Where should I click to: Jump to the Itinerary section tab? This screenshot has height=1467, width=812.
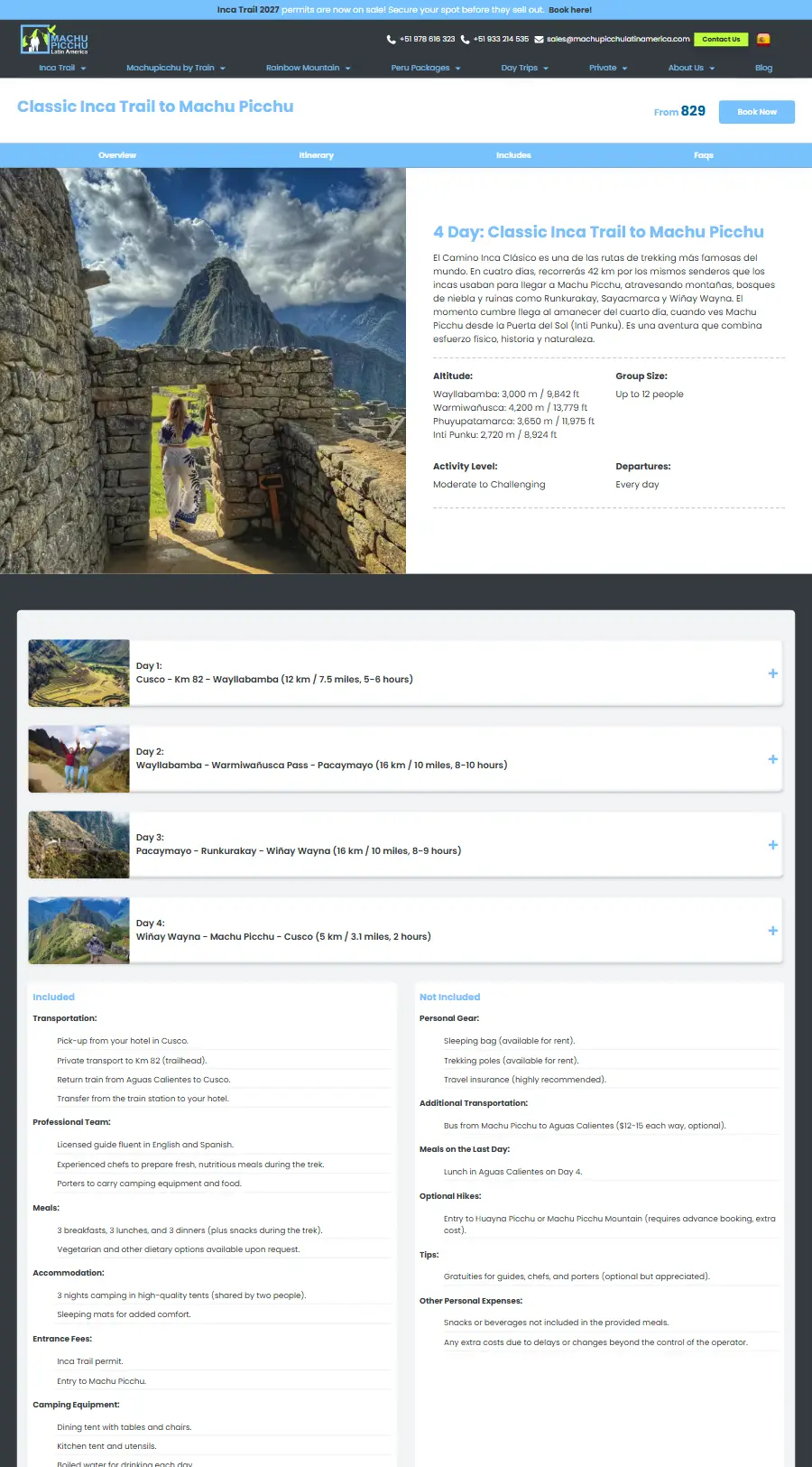point(317,155)
